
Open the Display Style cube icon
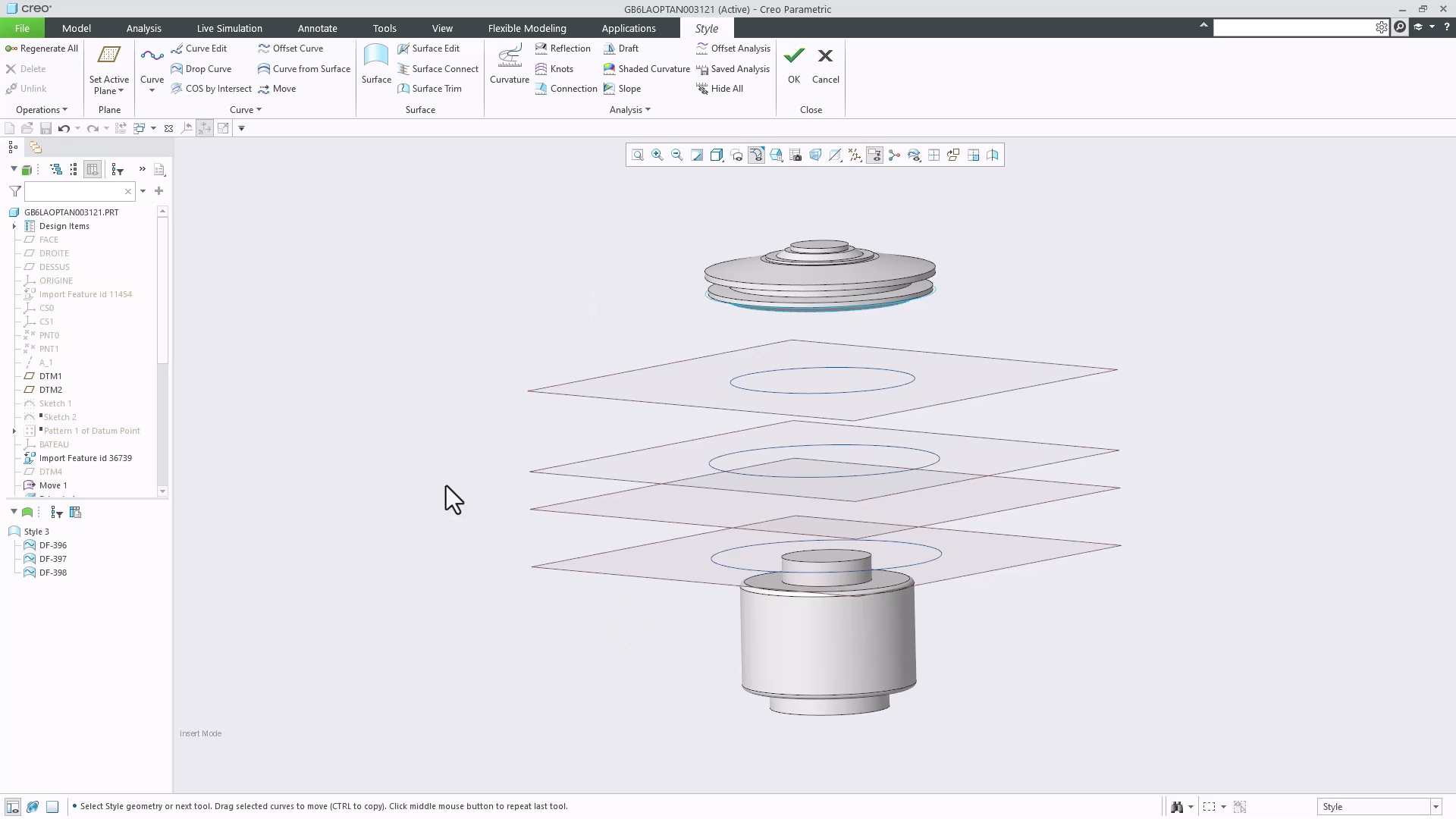coord(717,155)
